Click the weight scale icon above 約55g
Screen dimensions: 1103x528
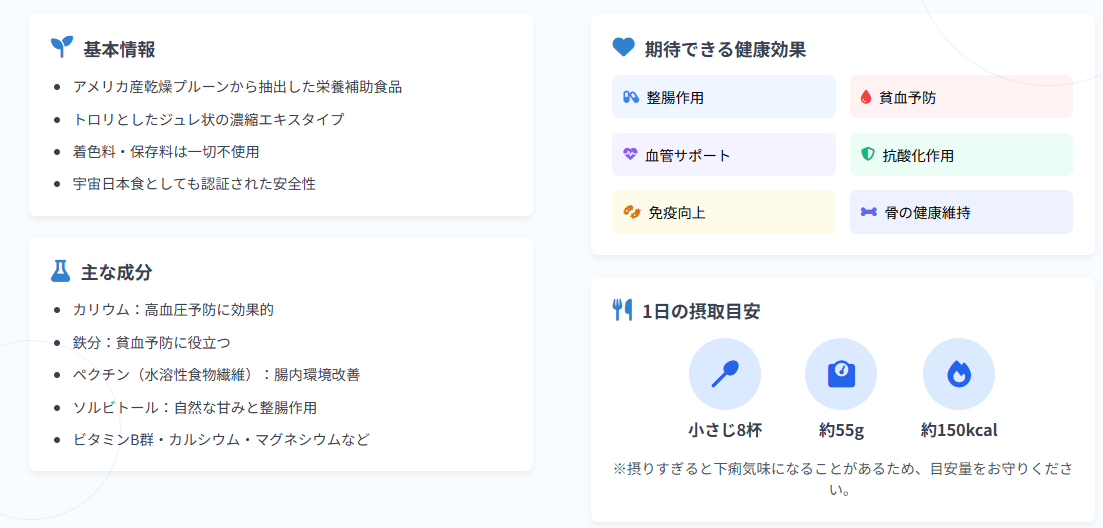(x=841, y=374)
